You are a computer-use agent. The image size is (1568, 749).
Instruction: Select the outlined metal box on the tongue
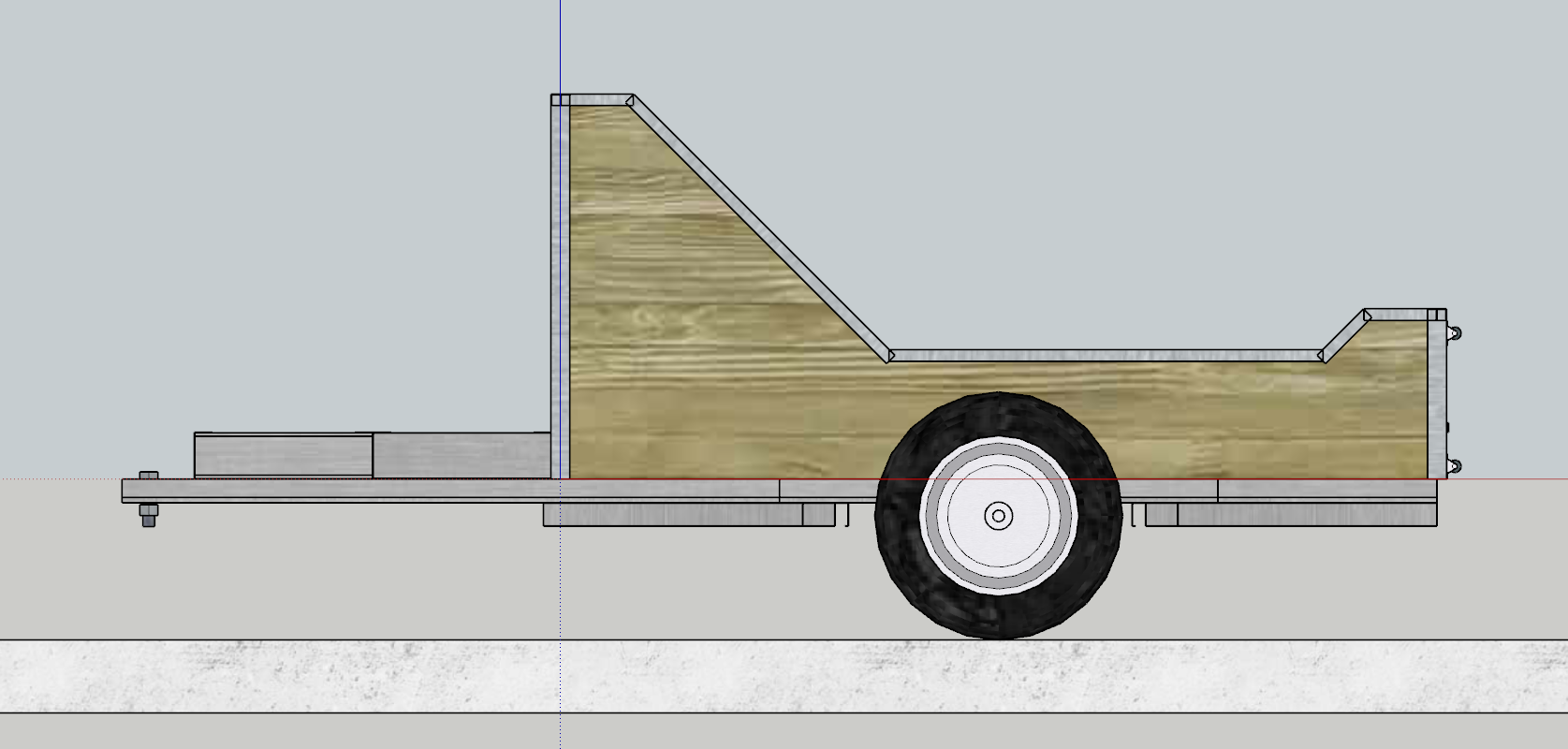point(284,455)
